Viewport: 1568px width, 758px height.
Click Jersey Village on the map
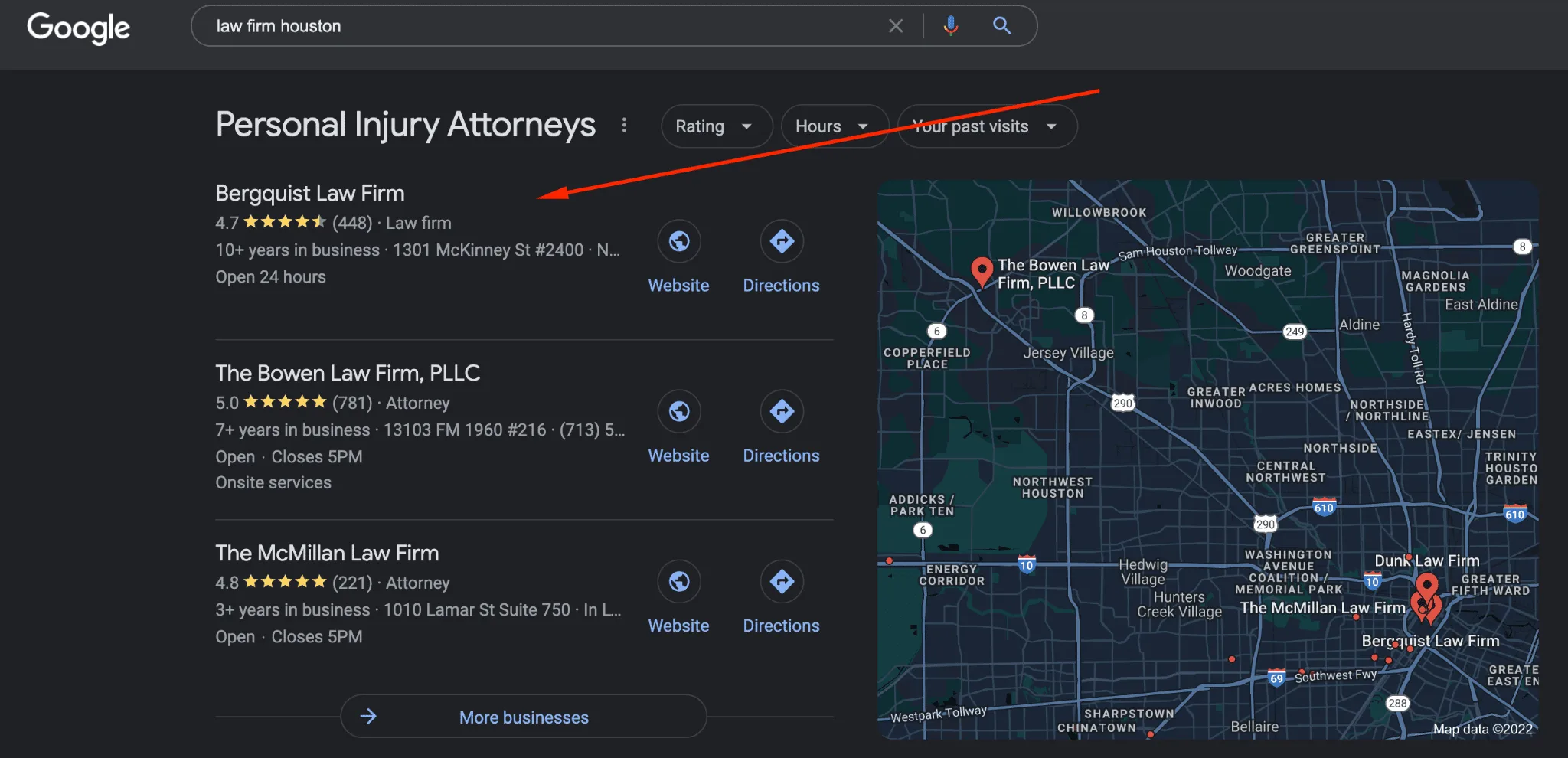coord(1068,353)
